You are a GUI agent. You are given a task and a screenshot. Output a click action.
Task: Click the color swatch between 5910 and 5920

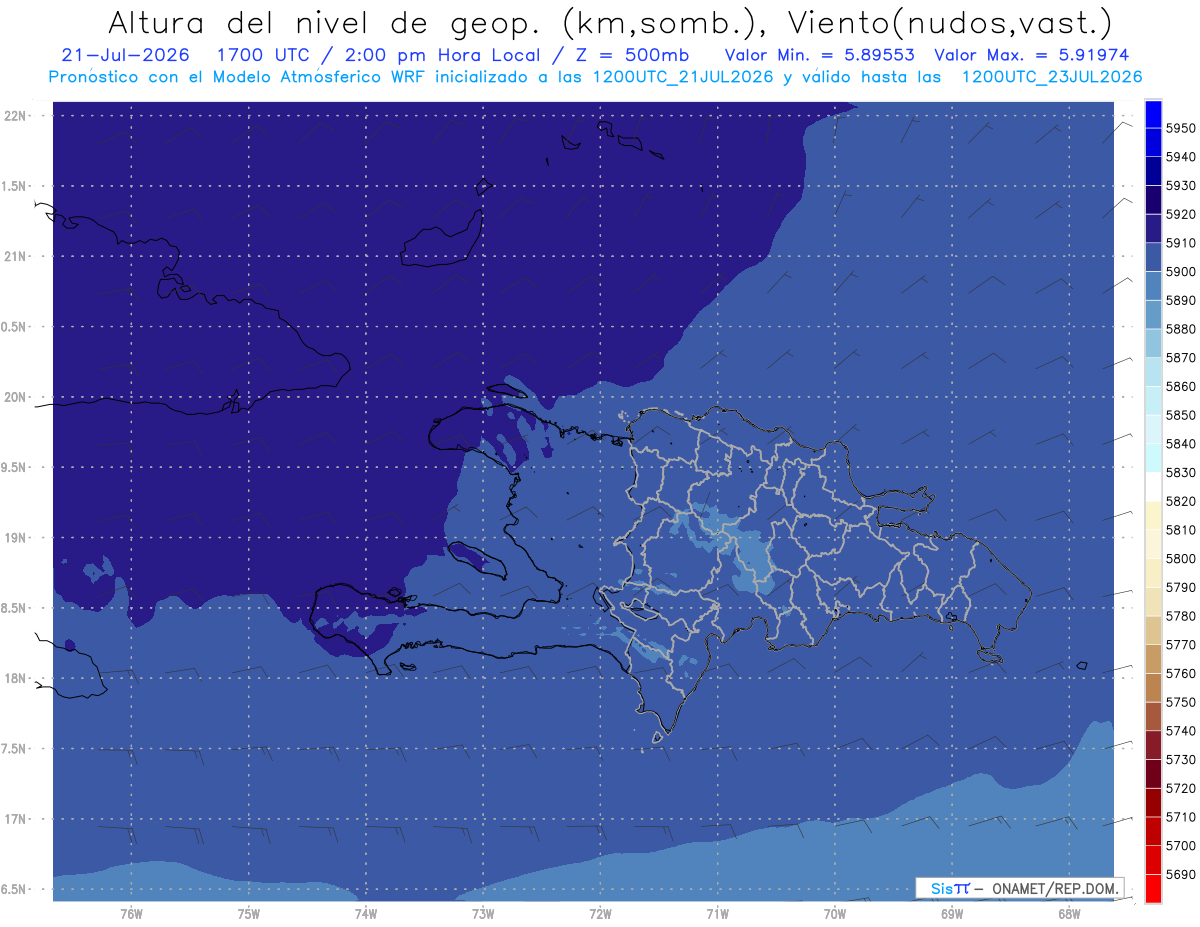point(1153,228)
